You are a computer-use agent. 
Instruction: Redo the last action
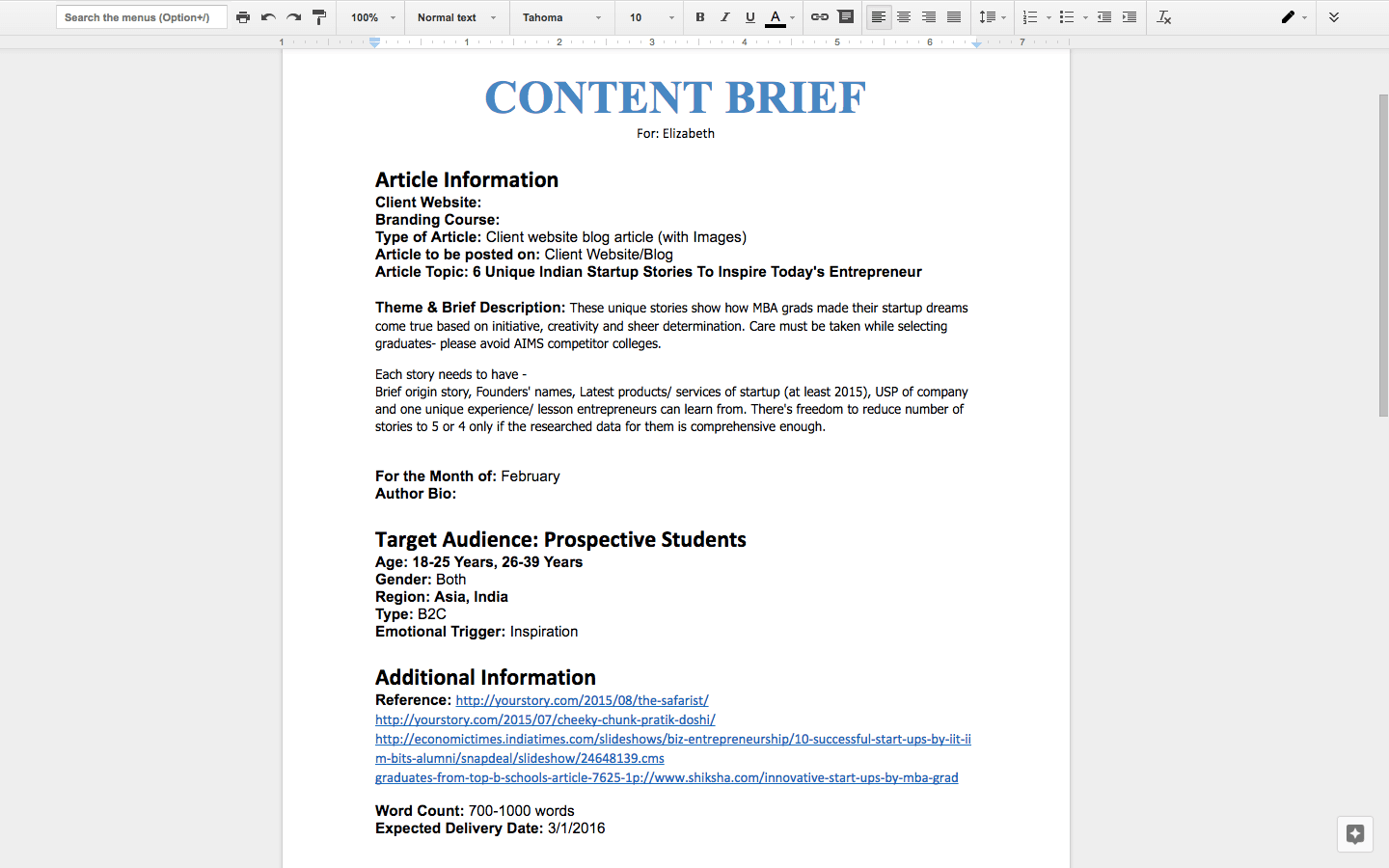(x=293, y=17)
